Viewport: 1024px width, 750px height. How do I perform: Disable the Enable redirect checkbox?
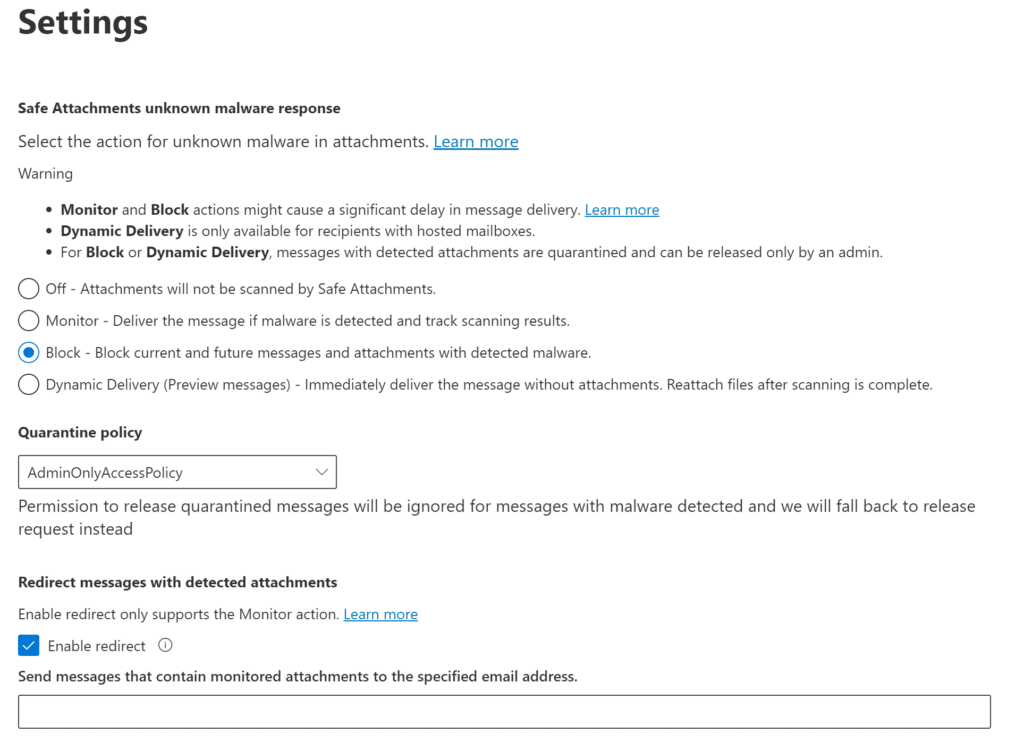click(x=28, y=645)
